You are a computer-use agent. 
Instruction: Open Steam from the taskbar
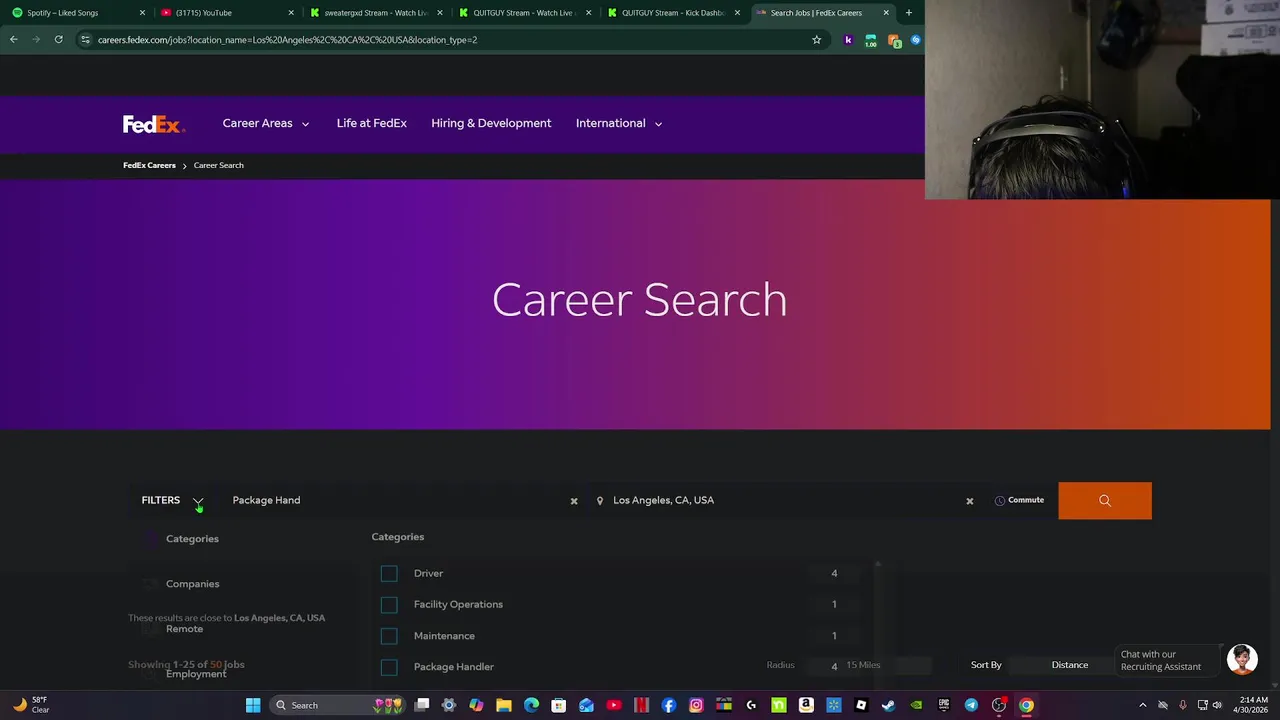point(888,705)
